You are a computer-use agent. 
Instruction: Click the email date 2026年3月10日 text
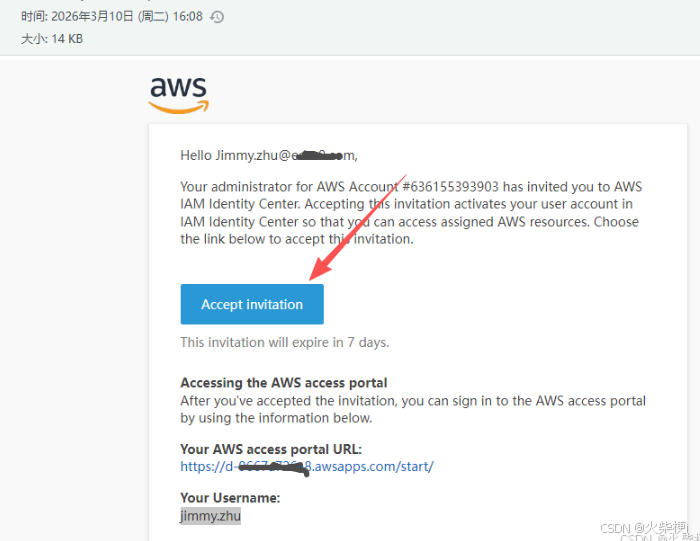coord(92,17)
